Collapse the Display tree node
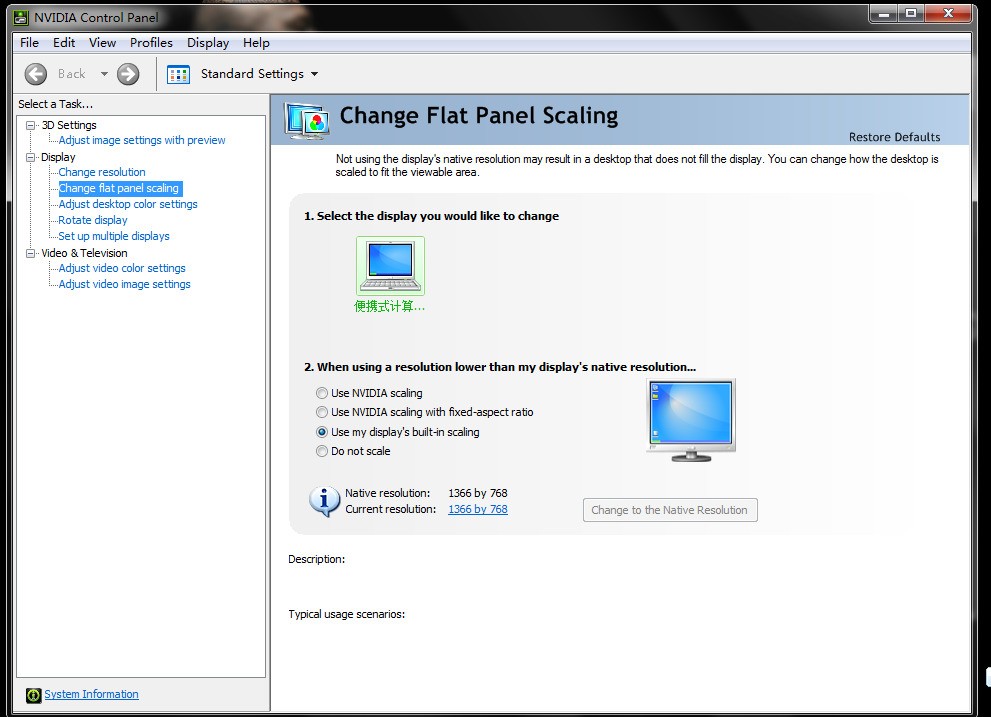This screenshot has width=991, height=717. (x=30, y=157)
